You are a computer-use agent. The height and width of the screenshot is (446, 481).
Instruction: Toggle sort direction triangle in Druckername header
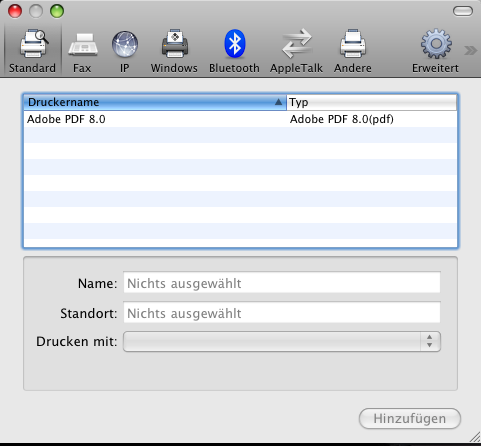click(x=278, y=102)
